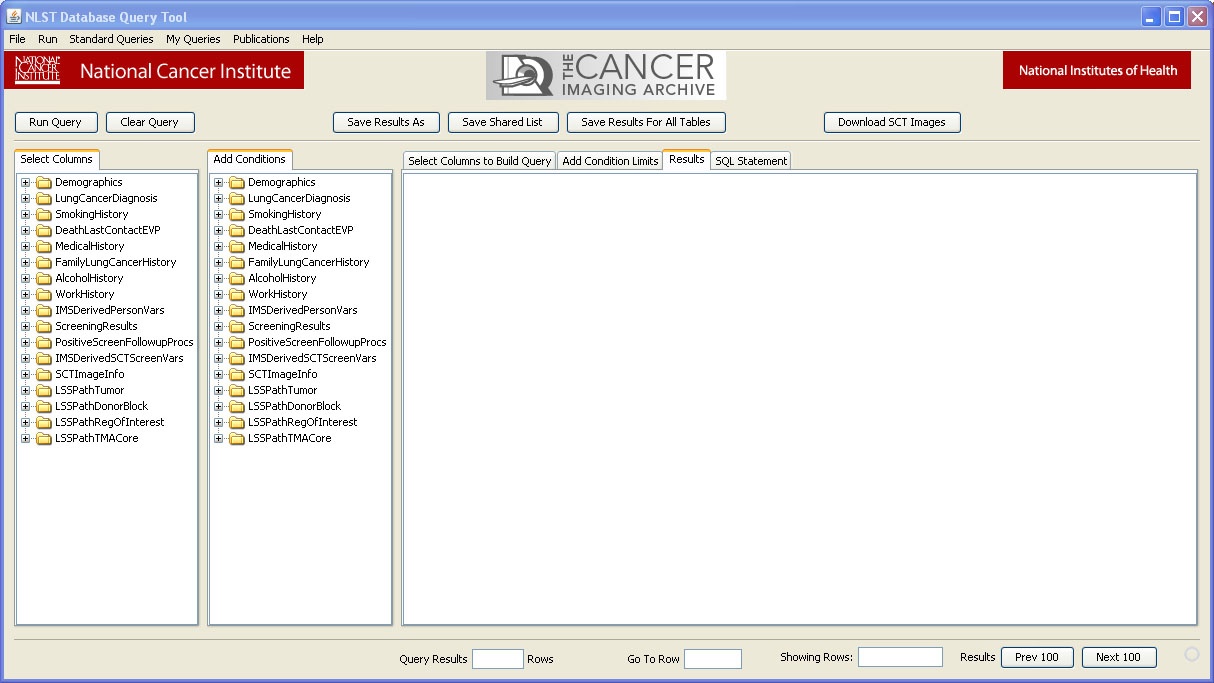
Task: Open the My Queries menu
Action: point(193,39)
